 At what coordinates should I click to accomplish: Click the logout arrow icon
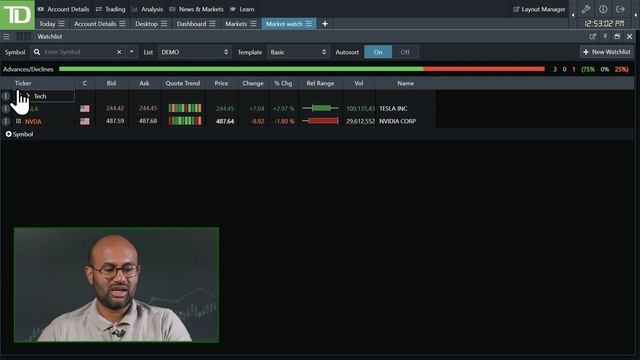pos(620,9)
